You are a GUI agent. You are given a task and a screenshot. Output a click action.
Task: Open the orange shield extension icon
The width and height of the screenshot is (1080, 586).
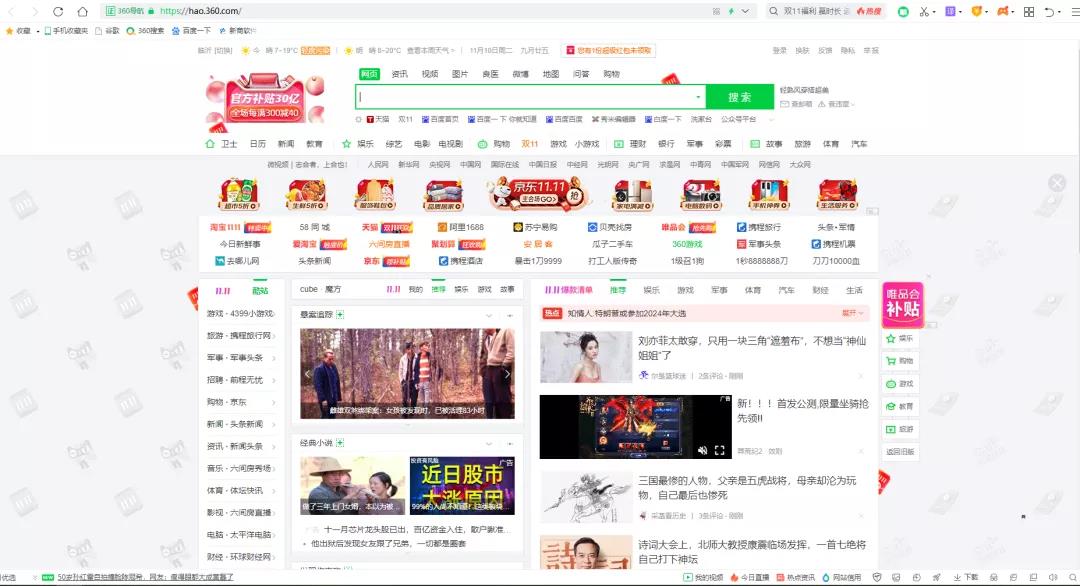coord(976,12)
